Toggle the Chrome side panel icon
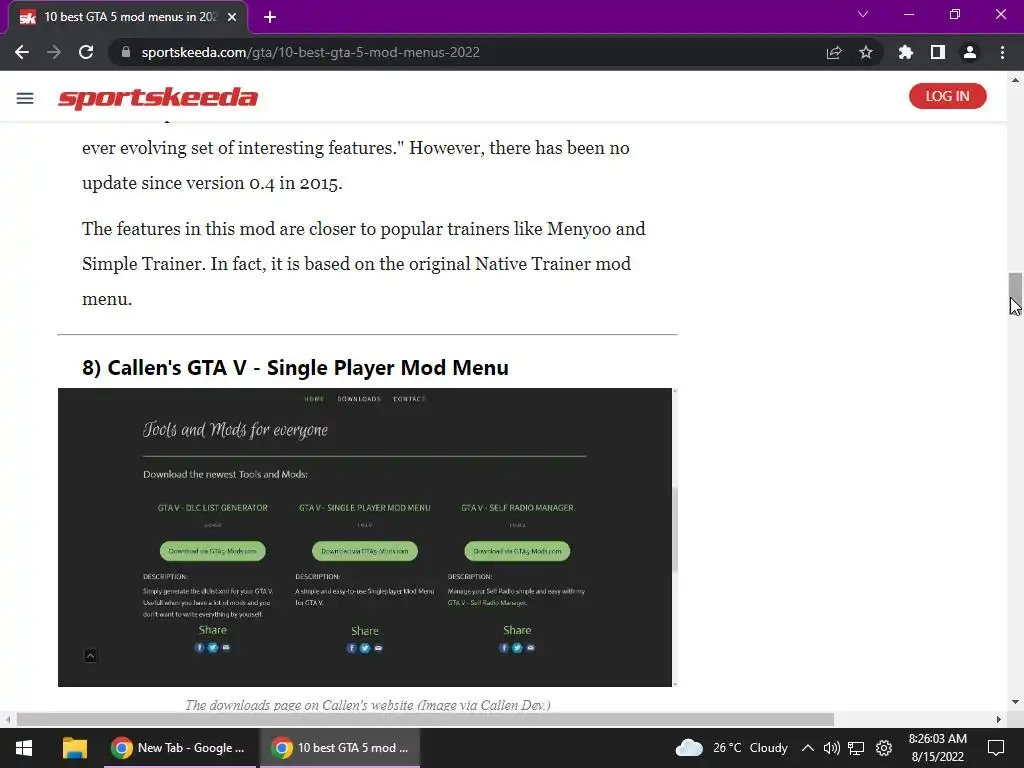Viewport: 1024px width, 768px height. point(938,52)
